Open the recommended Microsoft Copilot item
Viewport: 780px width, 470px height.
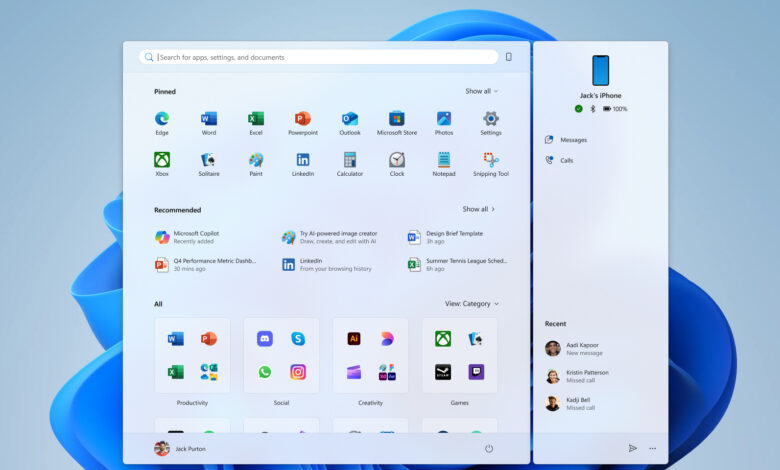187,237
